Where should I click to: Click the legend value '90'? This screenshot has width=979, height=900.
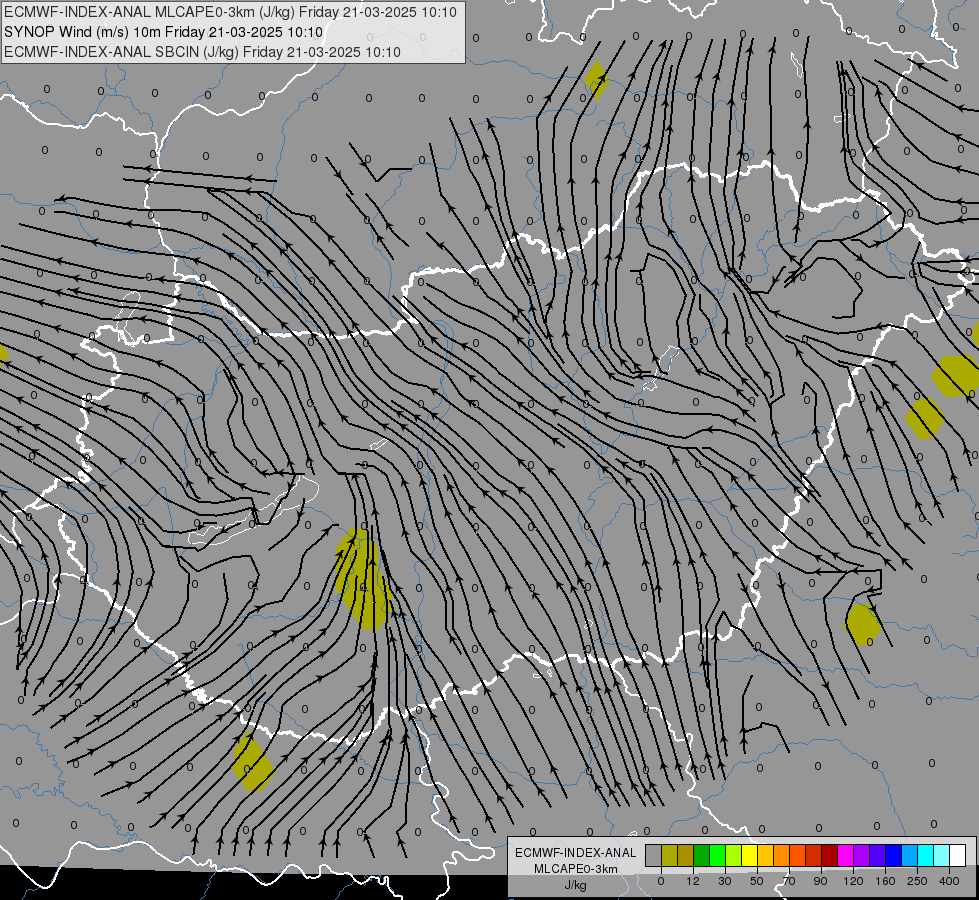[820, 881]
